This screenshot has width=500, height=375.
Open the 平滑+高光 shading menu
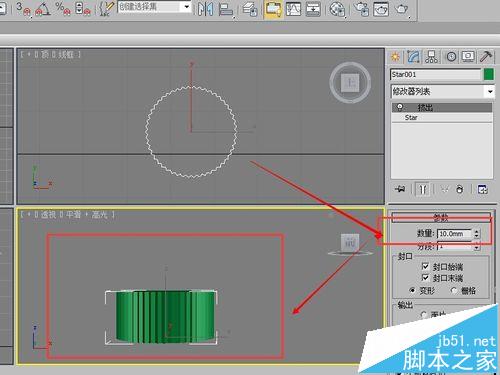86,215
